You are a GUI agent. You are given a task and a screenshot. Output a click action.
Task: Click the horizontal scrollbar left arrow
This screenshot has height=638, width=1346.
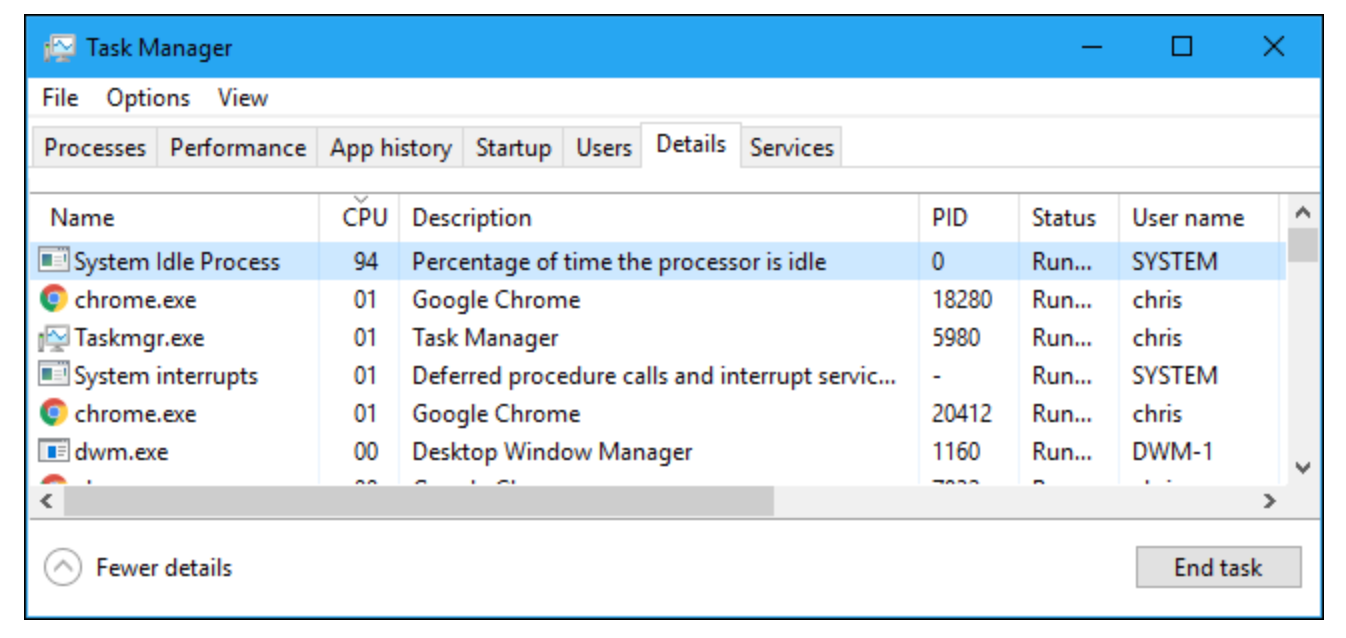(45, 501)
